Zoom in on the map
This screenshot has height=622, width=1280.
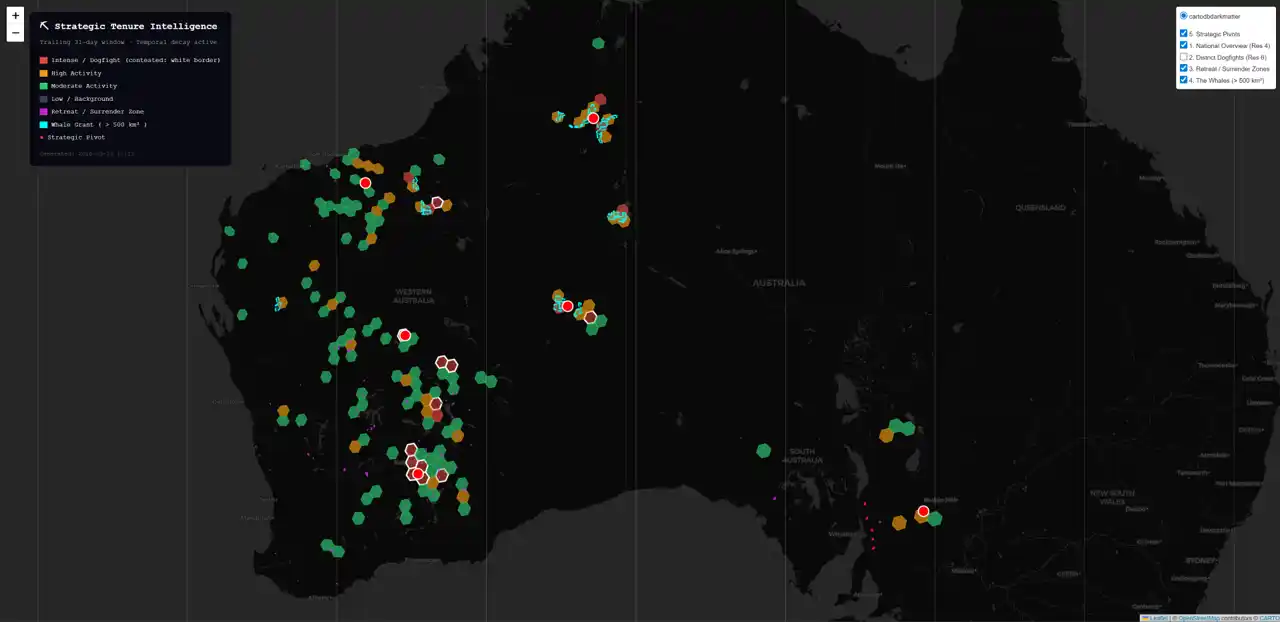[x=15, y=16]
